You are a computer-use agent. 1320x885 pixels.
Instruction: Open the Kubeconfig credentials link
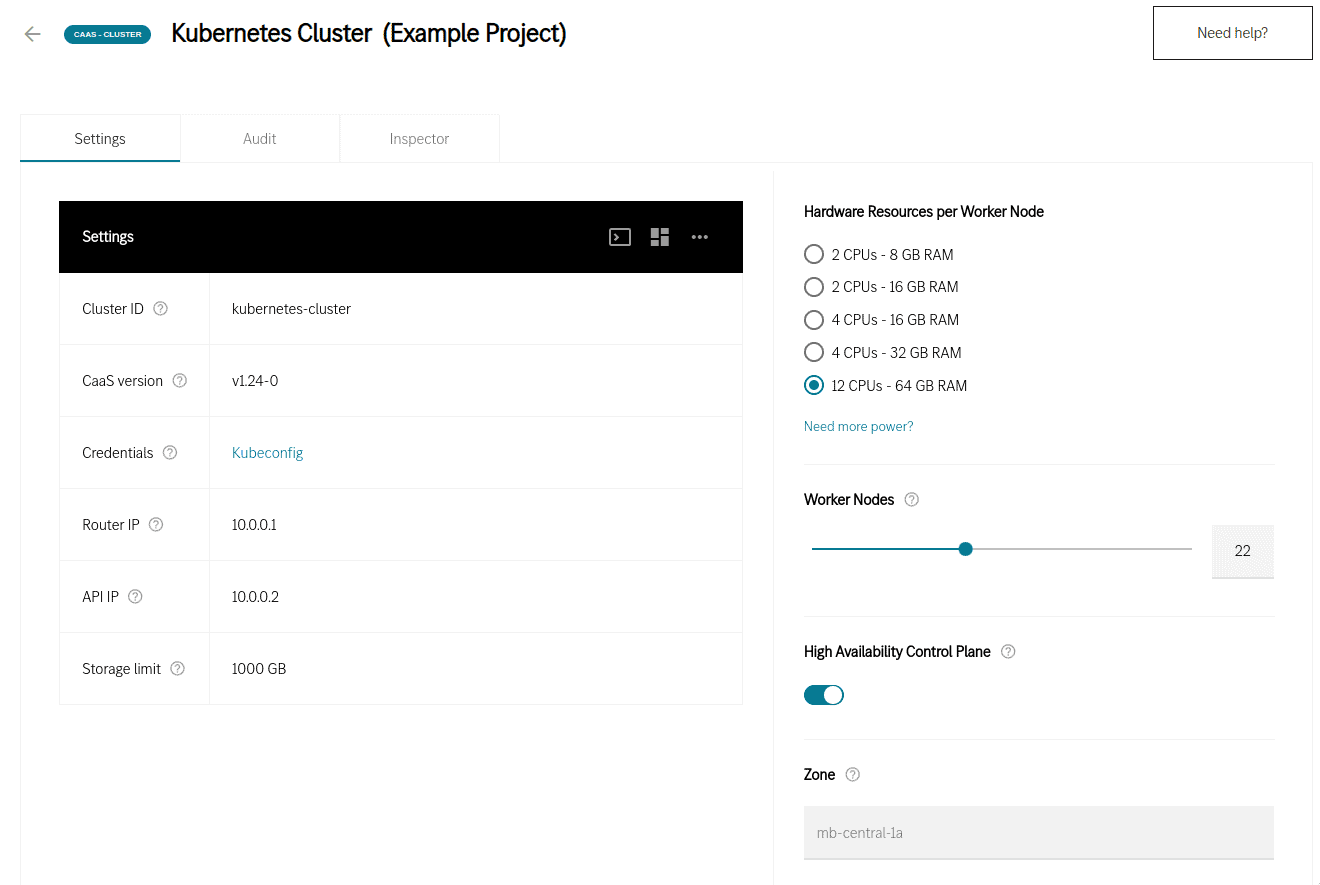click(267, 452)
